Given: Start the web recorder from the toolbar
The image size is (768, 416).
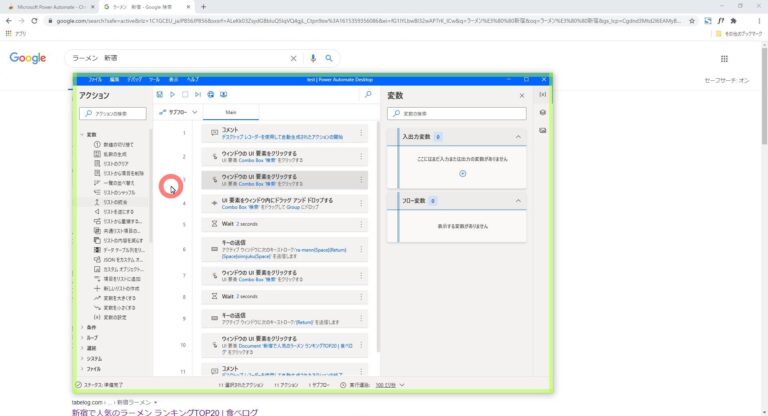Looking at the screenshot, I should (211, 95).
